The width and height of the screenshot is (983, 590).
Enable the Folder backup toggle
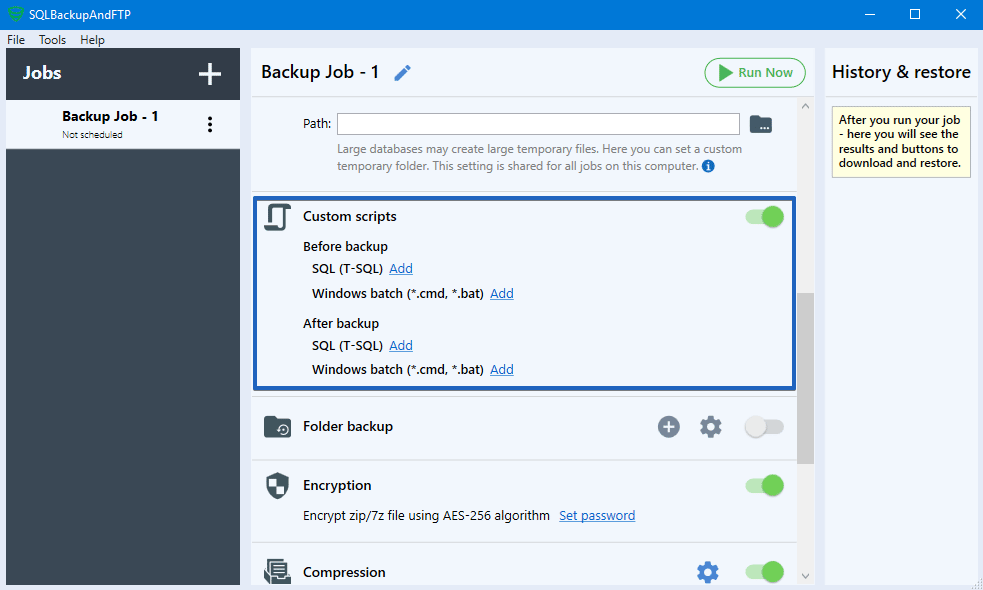pyautogui.click(x=764, y=427)
